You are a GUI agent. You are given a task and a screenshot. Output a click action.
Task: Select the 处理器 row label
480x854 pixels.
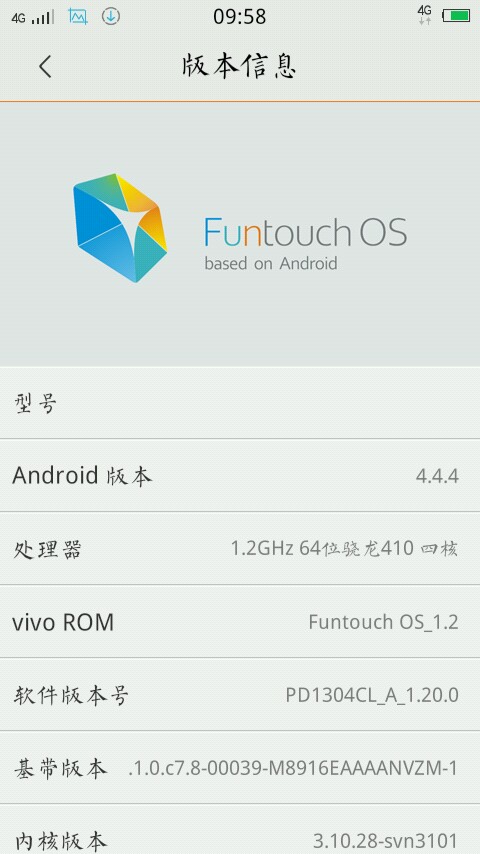coord(47,549)
